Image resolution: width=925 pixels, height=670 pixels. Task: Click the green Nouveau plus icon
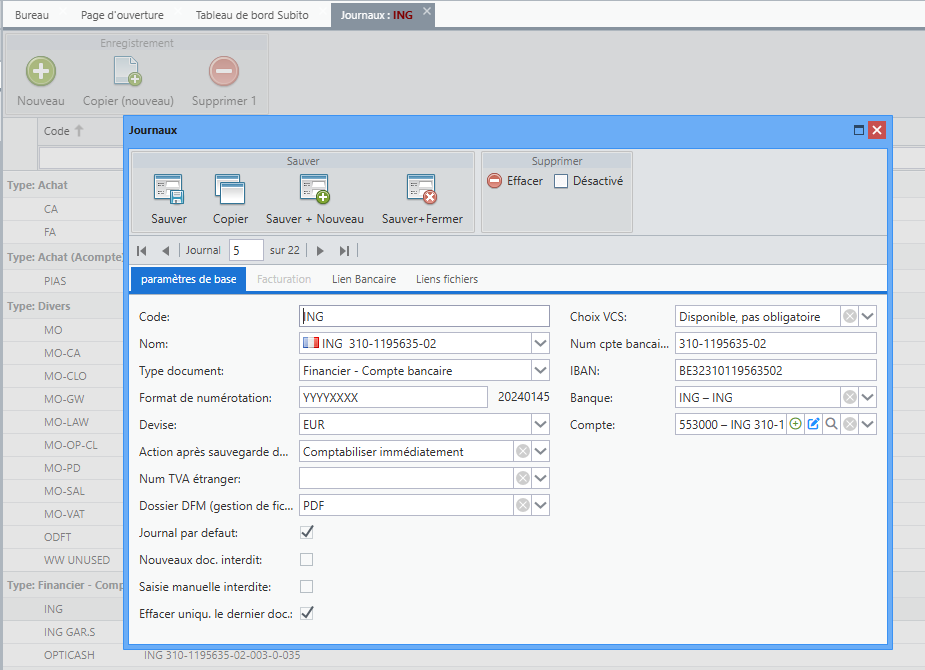tap(41, 71)
